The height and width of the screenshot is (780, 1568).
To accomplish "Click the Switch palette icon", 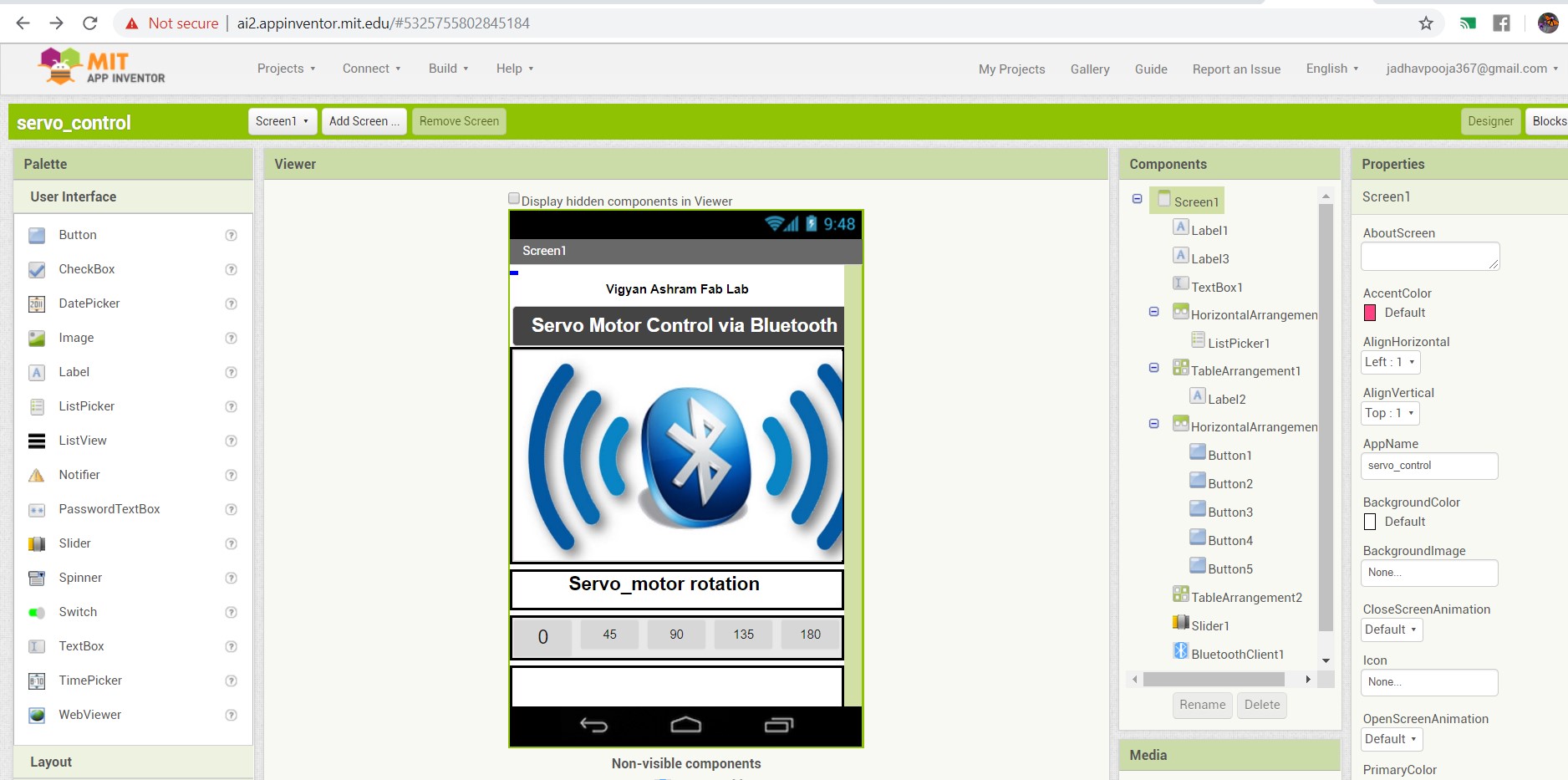I will click(x=37, y=613).
